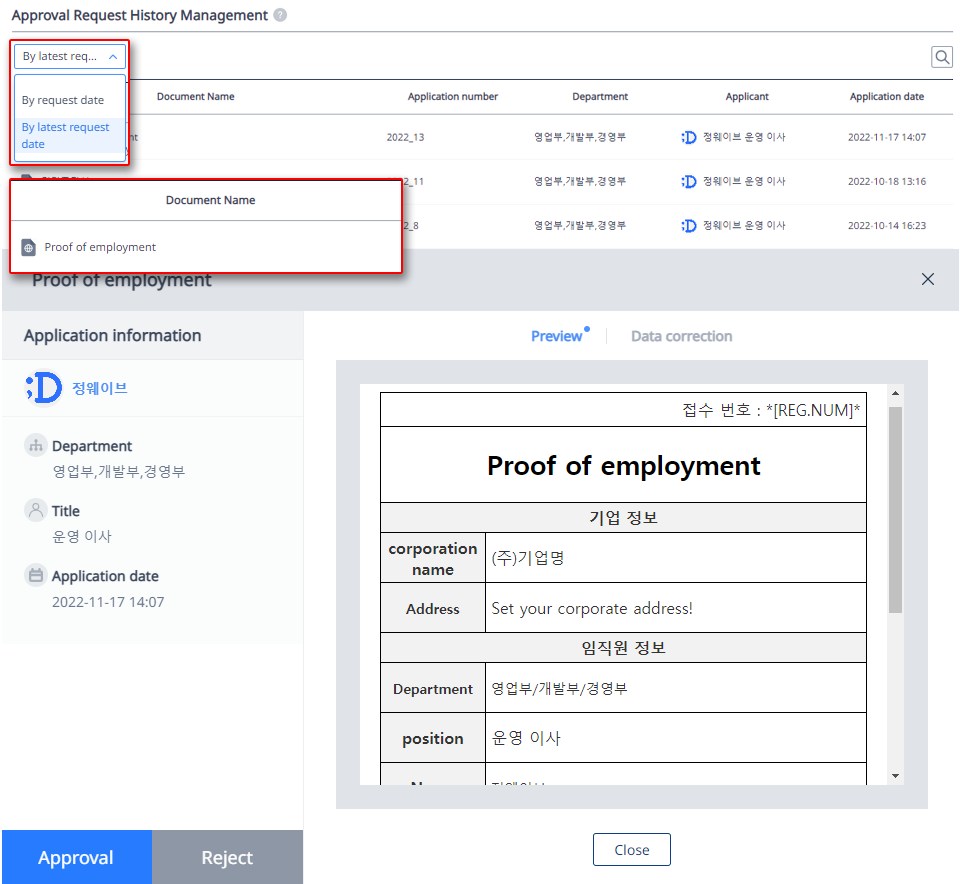
Task: Click the Department organization icon
Action: pos(36,445)
